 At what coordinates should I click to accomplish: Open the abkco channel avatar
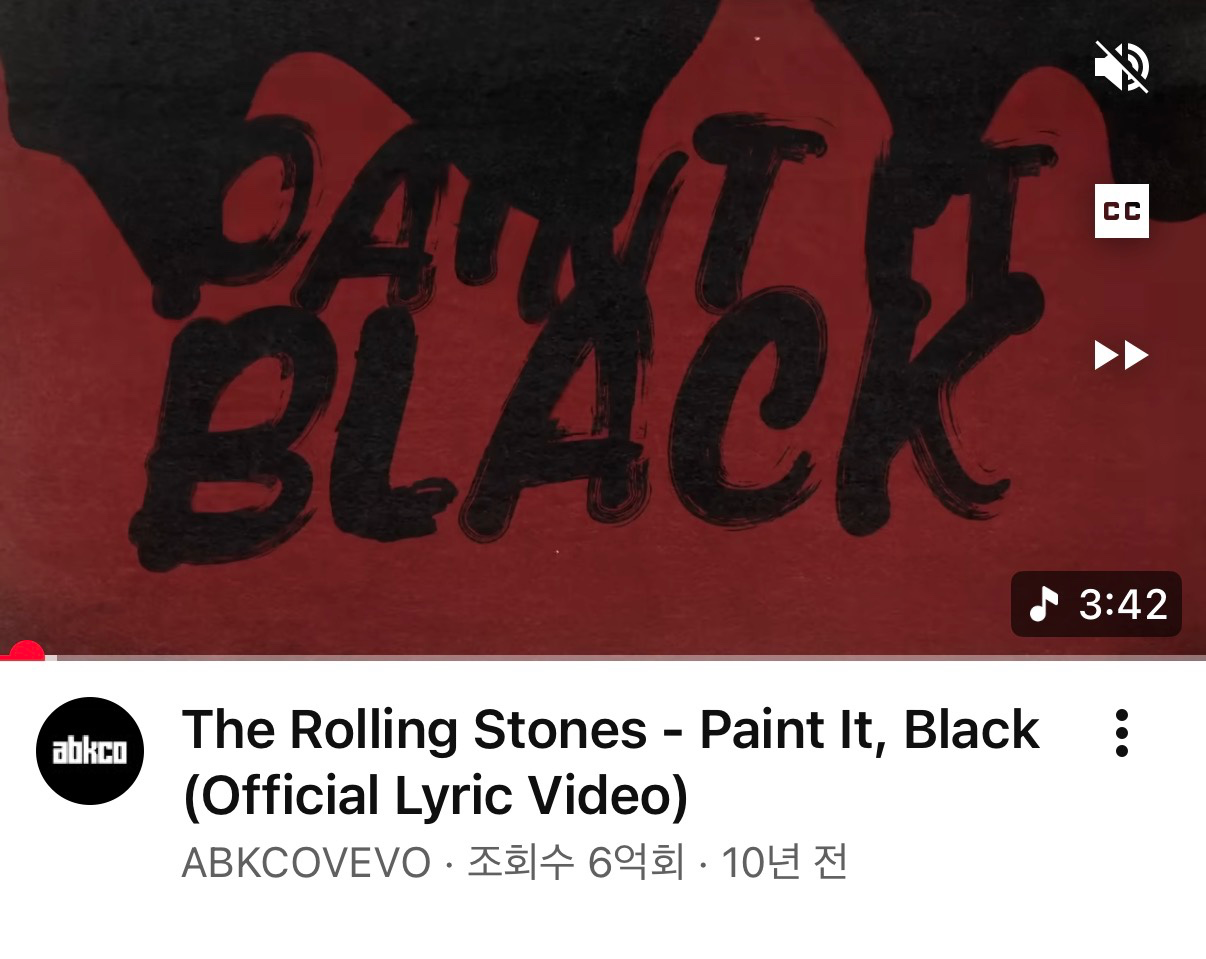[90, 751]
